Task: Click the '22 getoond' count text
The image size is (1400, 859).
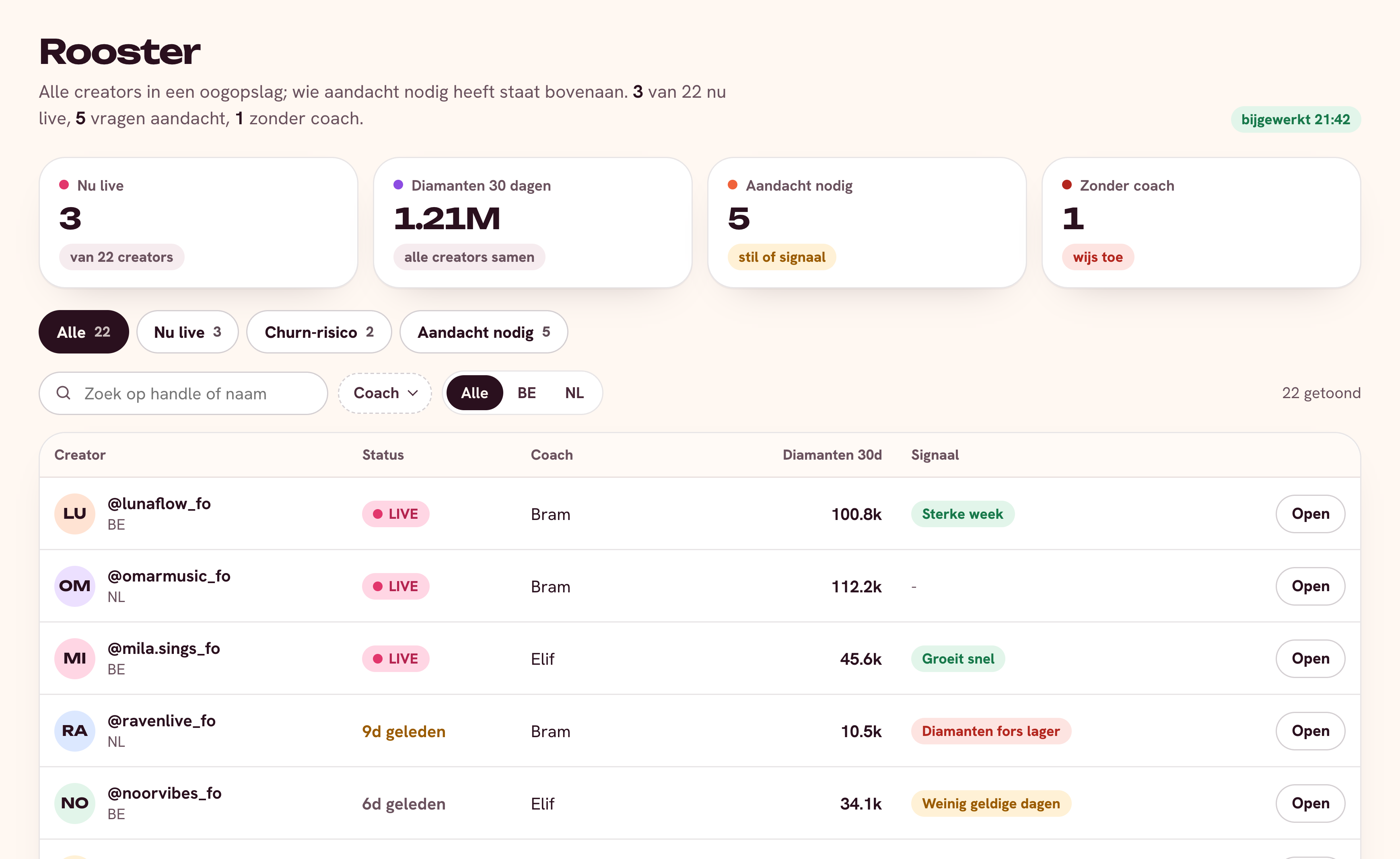Action: [1321, 393]
